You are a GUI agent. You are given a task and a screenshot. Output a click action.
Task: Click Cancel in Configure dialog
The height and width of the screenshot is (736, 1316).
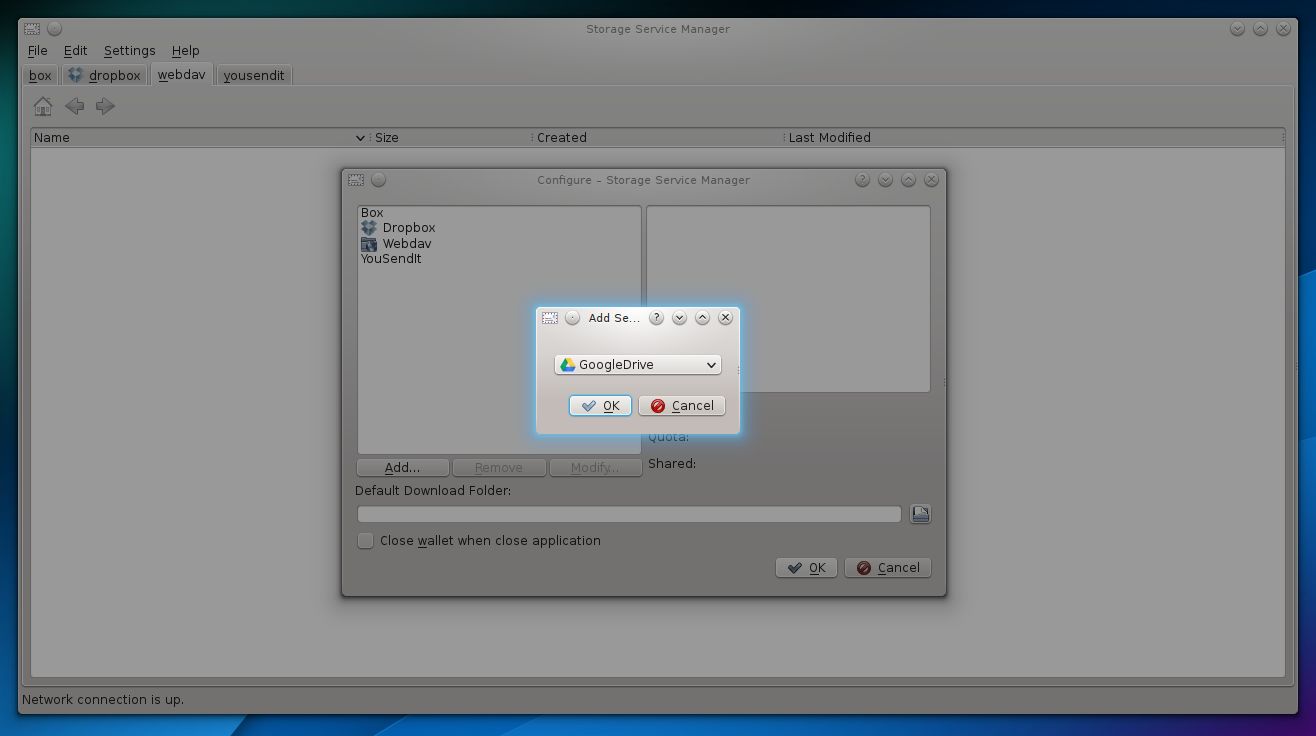[888, 568]
